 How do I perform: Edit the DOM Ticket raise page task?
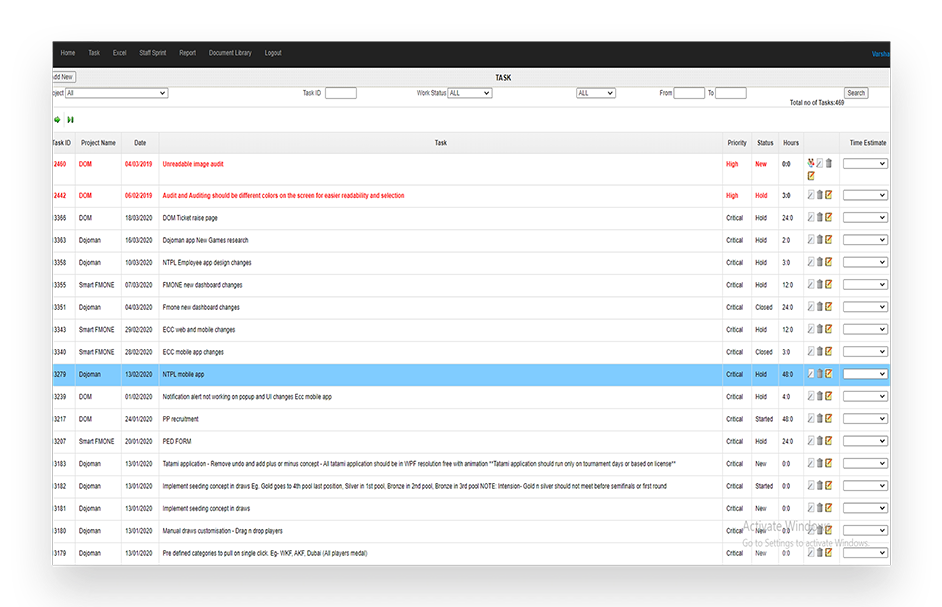click(x=811, y=217)
